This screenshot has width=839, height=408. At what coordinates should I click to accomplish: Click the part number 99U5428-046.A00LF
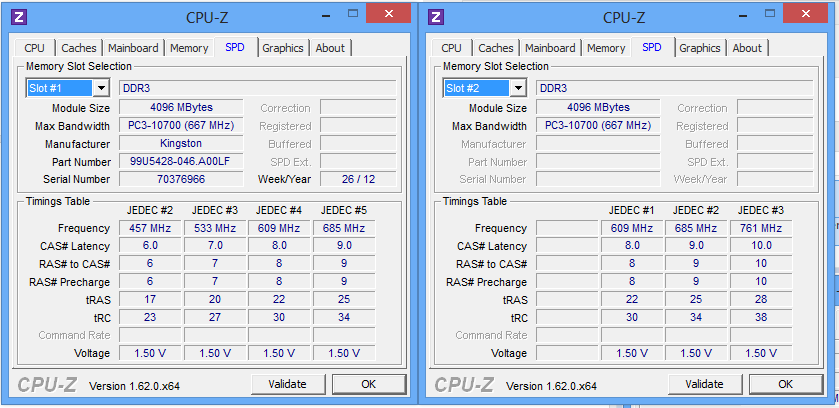181,161
